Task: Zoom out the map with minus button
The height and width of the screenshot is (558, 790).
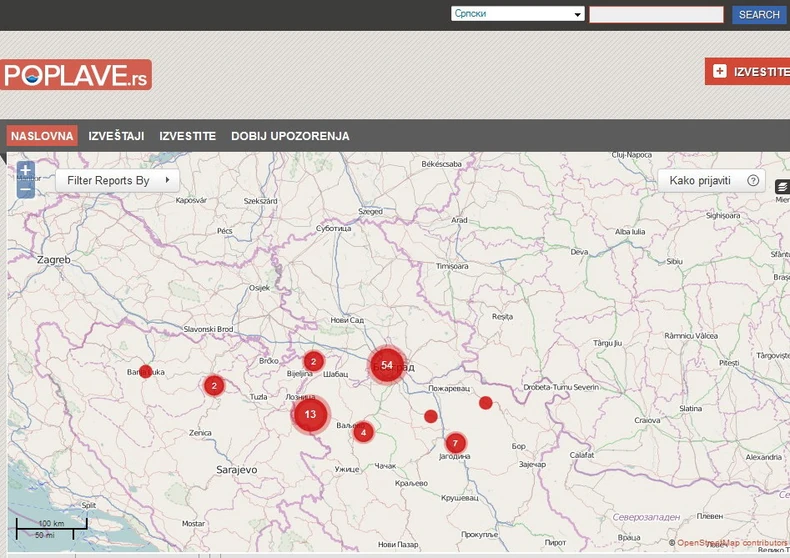Action: coord(25,189)
